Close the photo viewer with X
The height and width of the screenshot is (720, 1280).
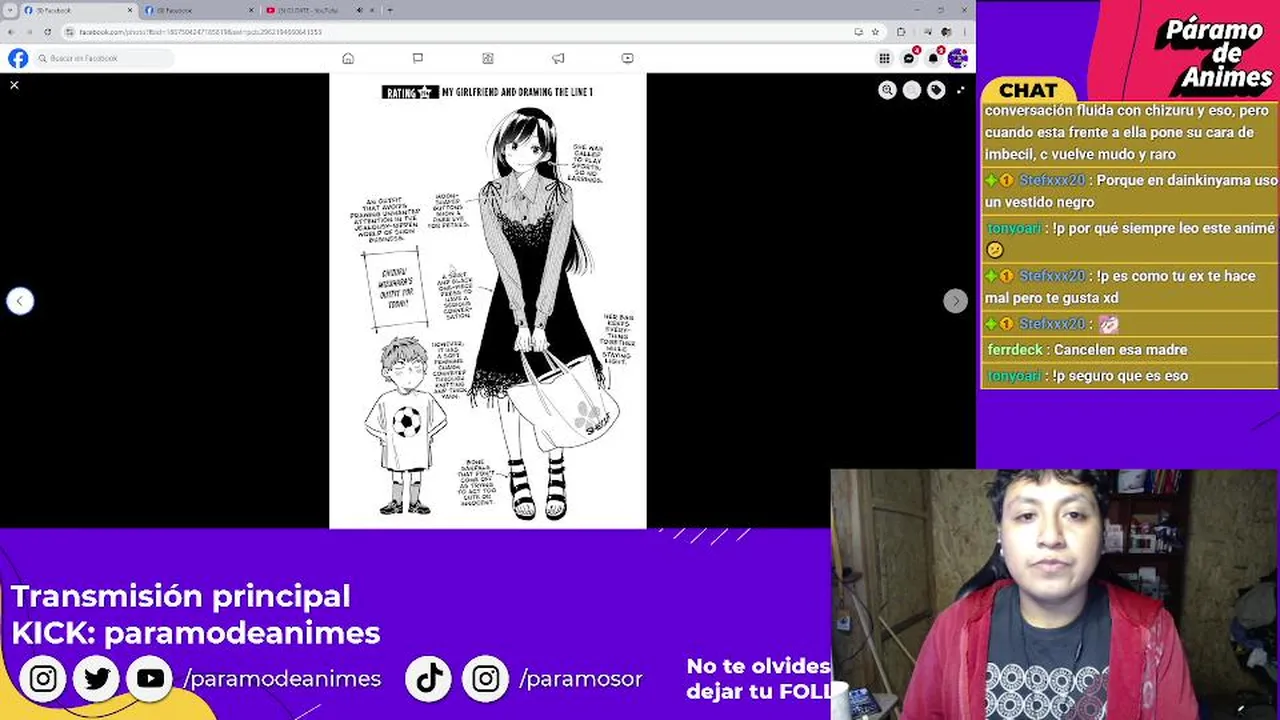14,85
